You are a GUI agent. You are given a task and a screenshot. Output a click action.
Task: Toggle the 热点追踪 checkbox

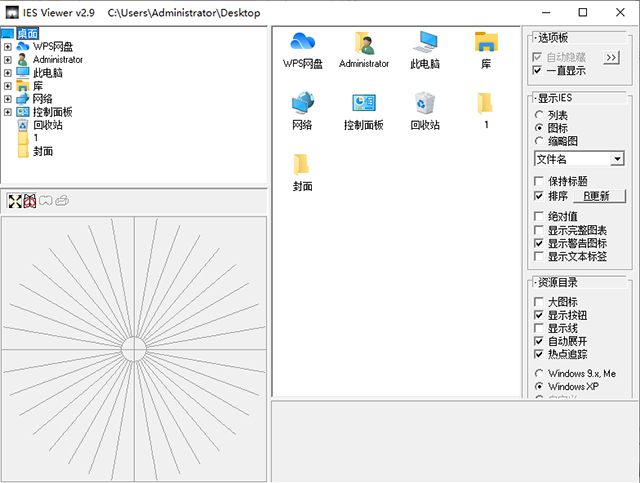click(x=539, y=354)
